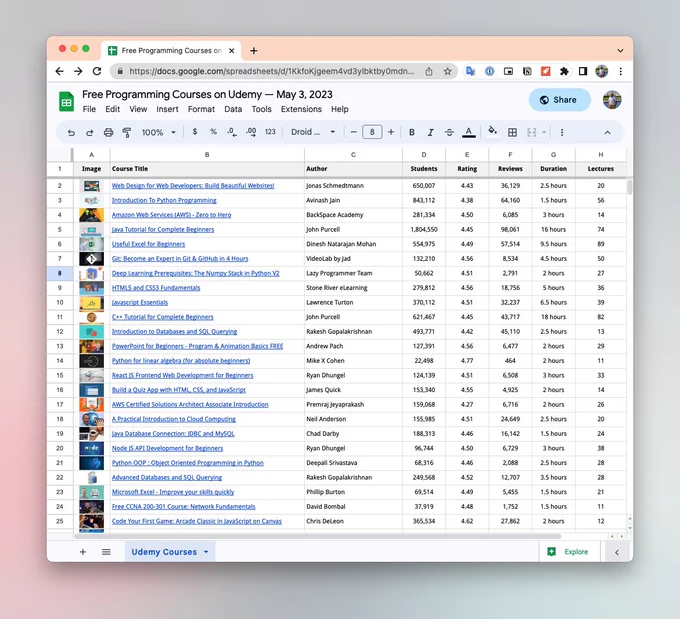The width and height of the screenshot is (680, 619).
Task: Increase decimal places icon
Action: (x=251, y=132)
